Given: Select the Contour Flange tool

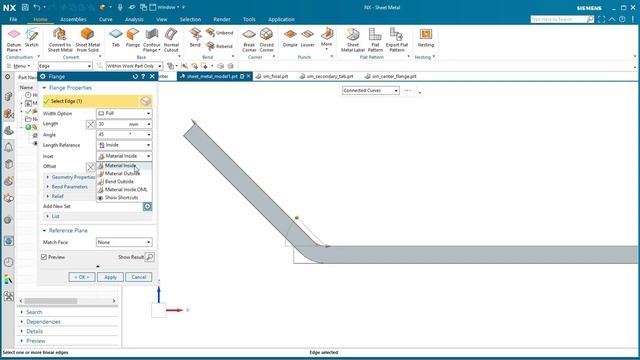Looking at the screenshot, I should [151, 40].
